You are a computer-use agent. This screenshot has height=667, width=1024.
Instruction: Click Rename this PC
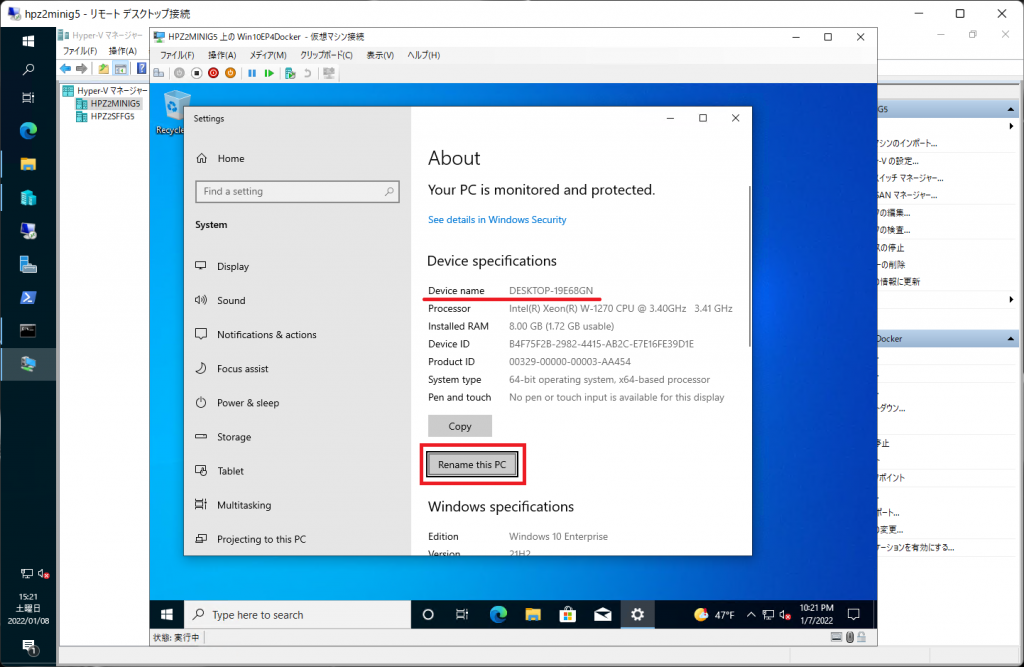[472, 464]
